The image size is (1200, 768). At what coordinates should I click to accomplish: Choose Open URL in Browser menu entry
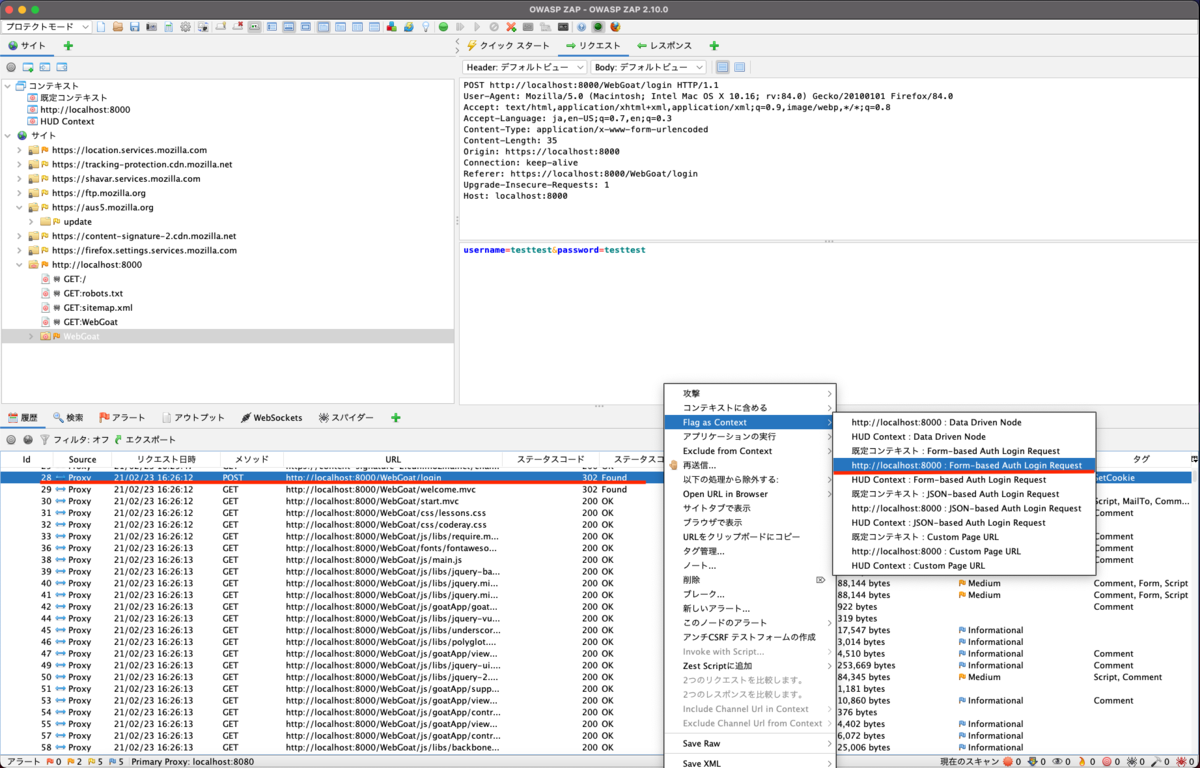point(750,494)
